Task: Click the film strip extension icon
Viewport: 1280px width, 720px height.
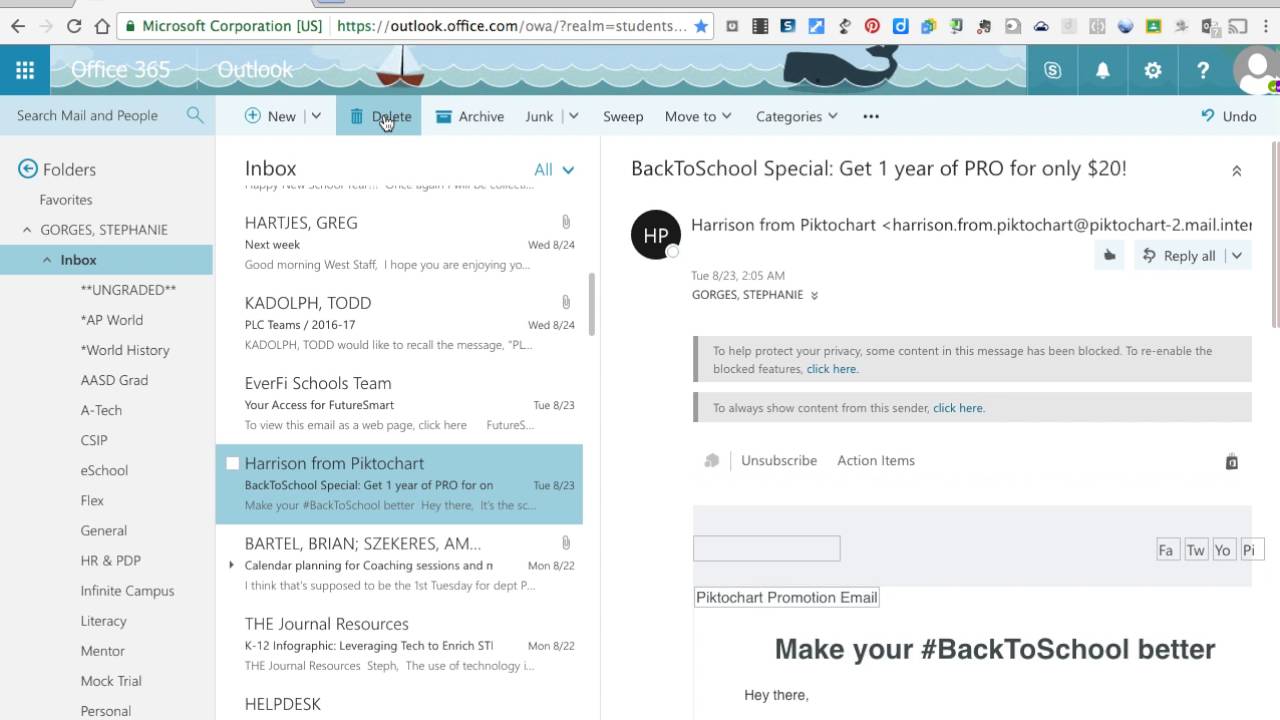Action: click(x=760, y=27)
